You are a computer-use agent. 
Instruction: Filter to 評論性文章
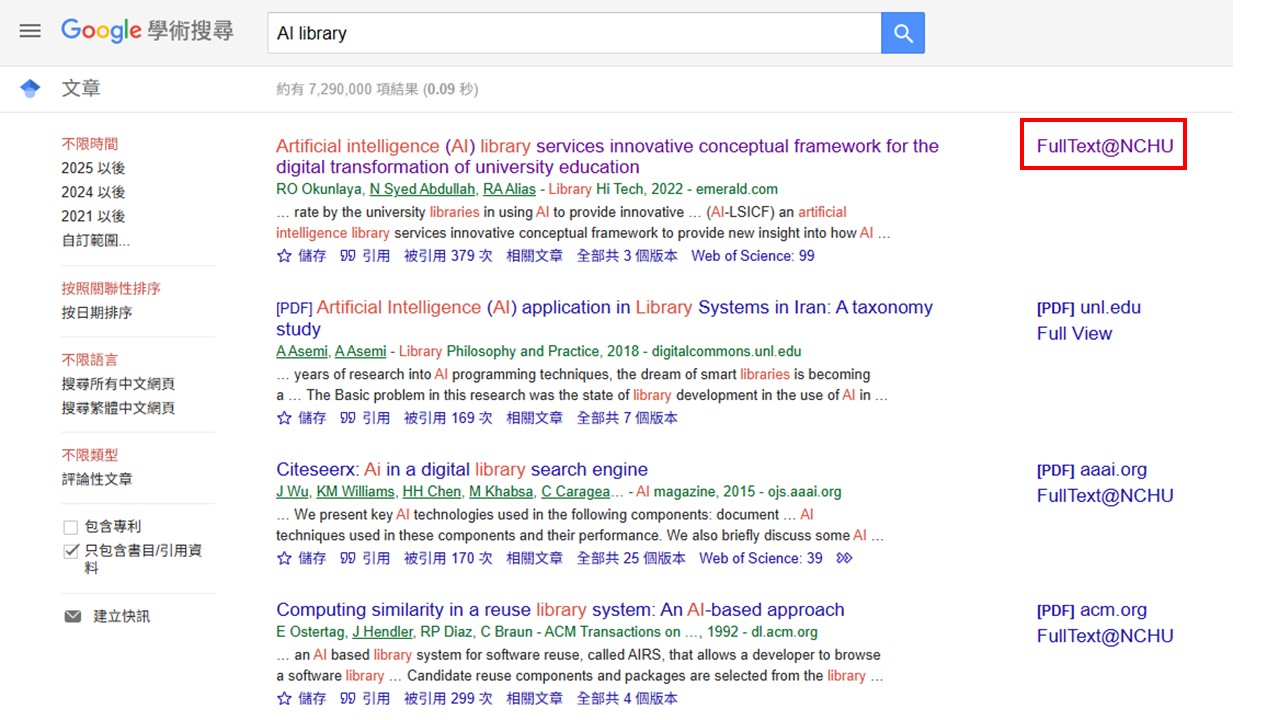point(97,479)
